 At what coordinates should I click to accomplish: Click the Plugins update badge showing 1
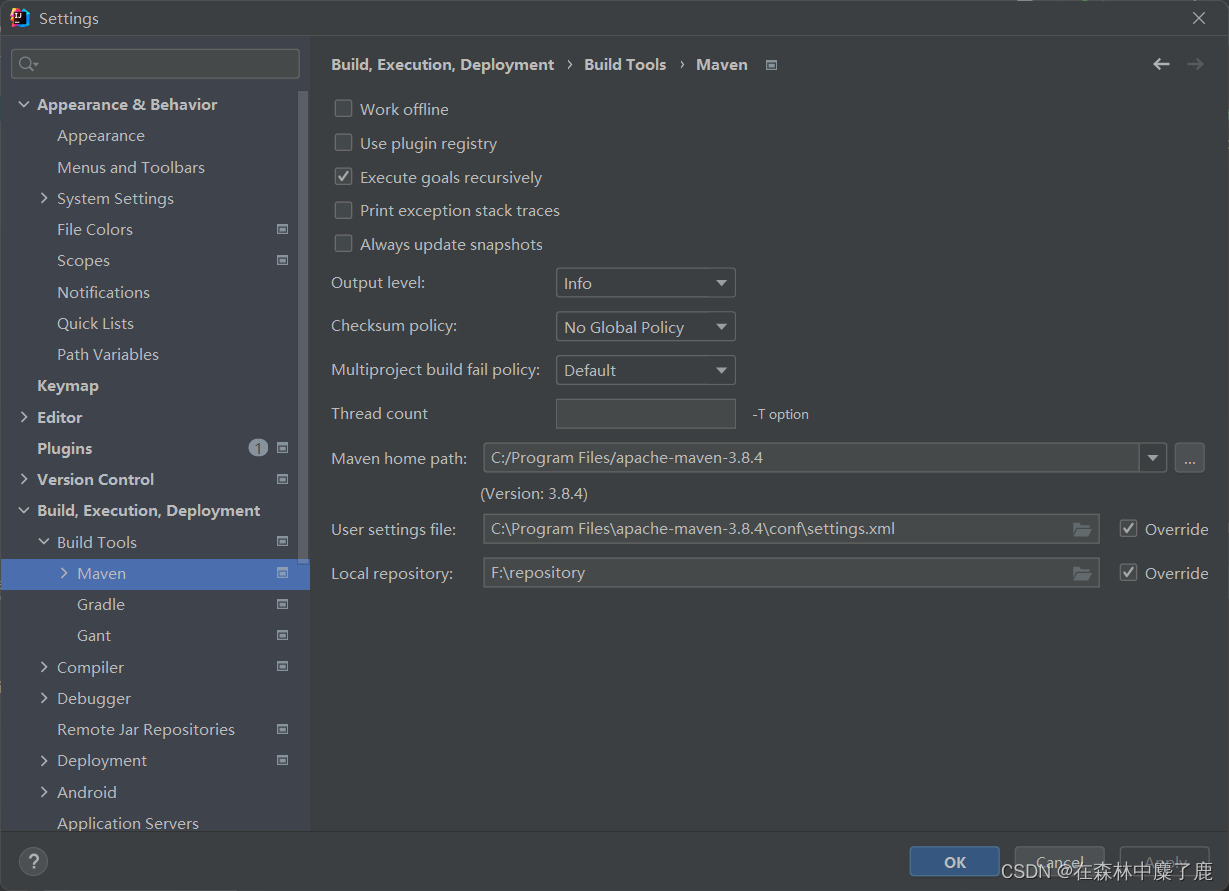click(258, 448)
